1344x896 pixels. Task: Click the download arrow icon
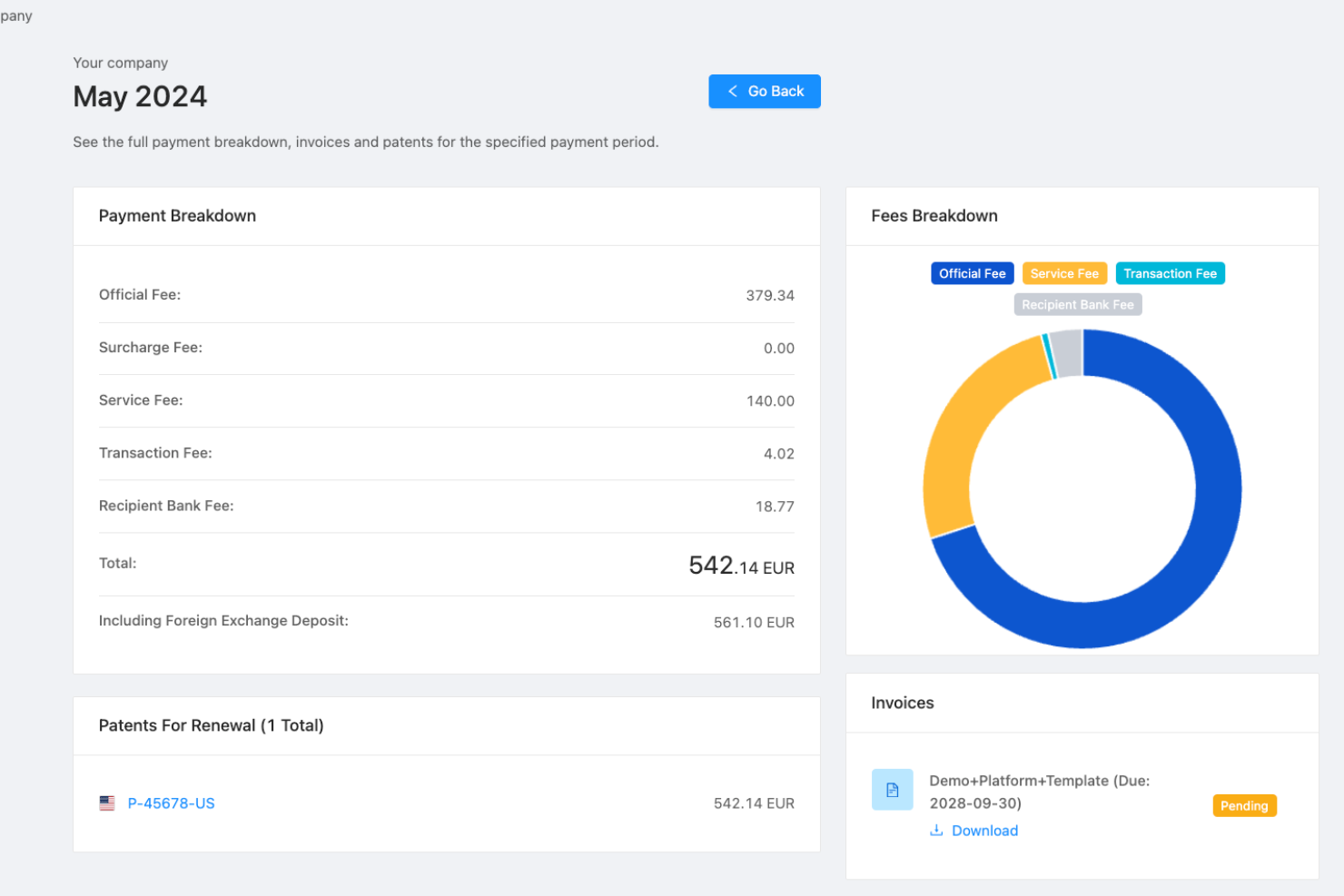tap(936, 831)
